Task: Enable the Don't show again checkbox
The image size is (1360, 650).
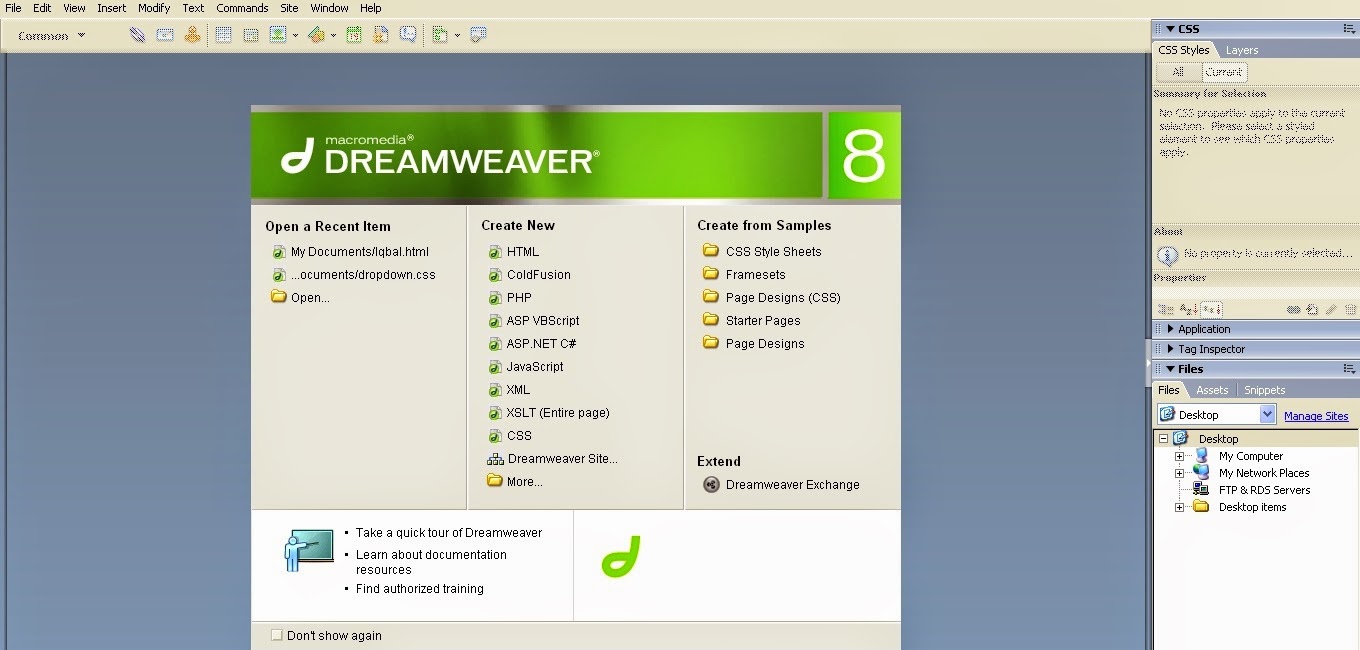Action: pos(276,635)
